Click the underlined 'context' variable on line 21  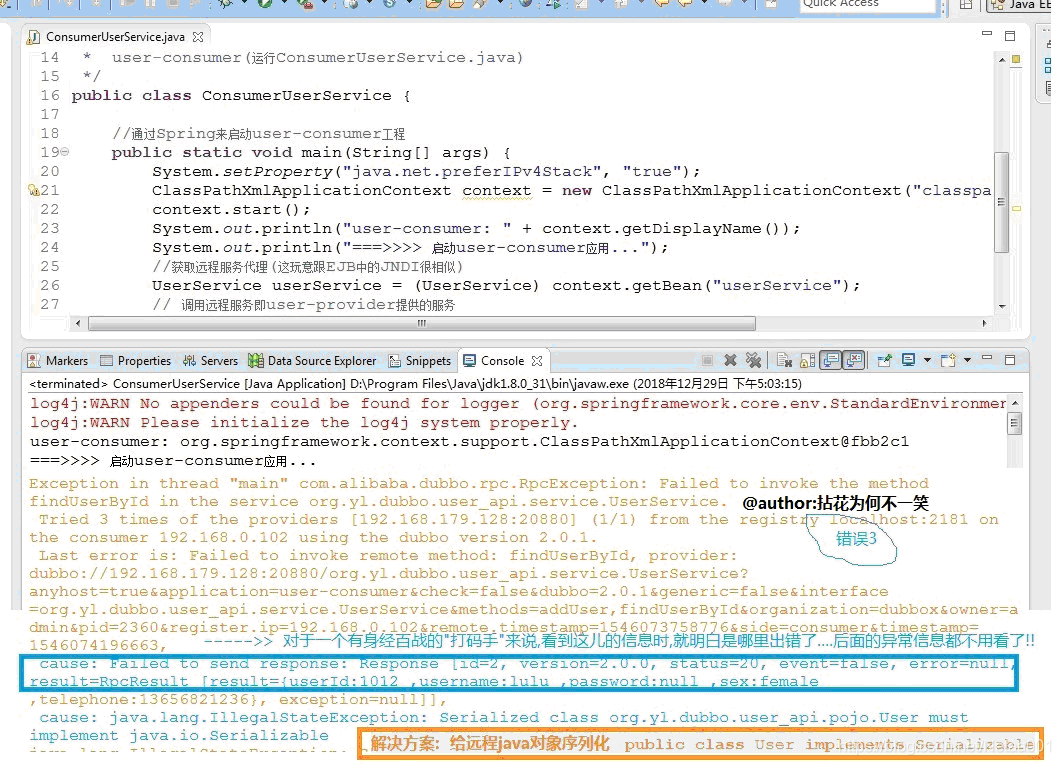coord(497,191)
